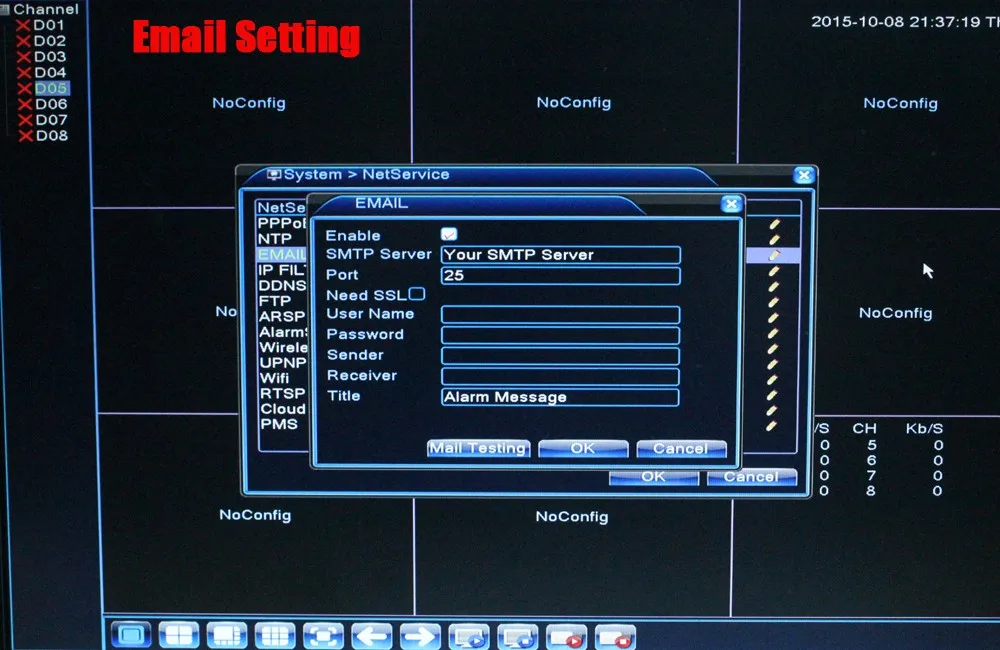Select ARSP in the NetService list
Viewport: 1000px width, 650px height.
[x=283, y=316]
